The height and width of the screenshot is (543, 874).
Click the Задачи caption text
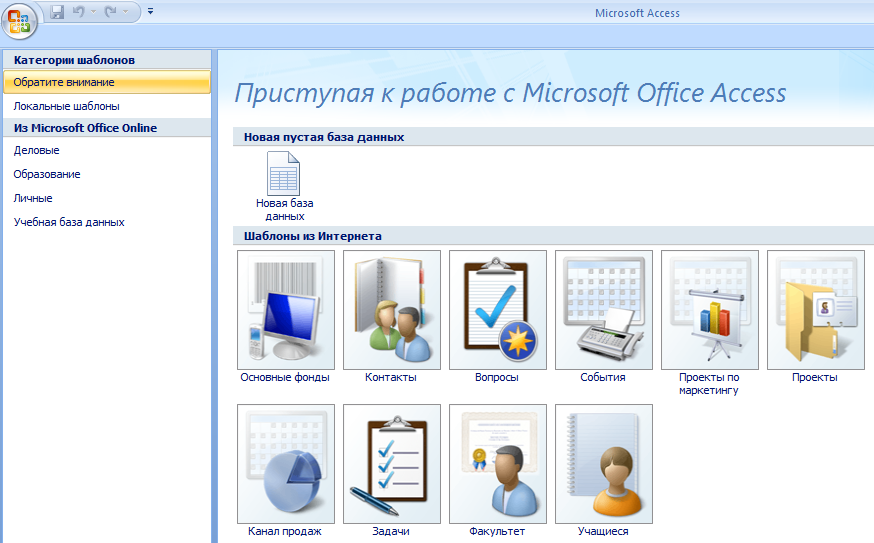tap(391, 531)
